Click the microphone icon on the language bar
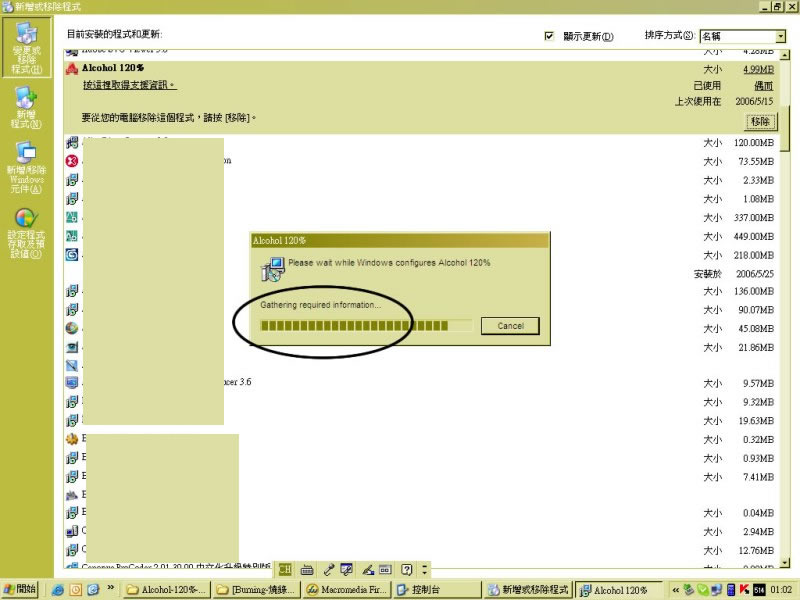The height and width of the screenshot is (600, 800). (x=328, y=569)
